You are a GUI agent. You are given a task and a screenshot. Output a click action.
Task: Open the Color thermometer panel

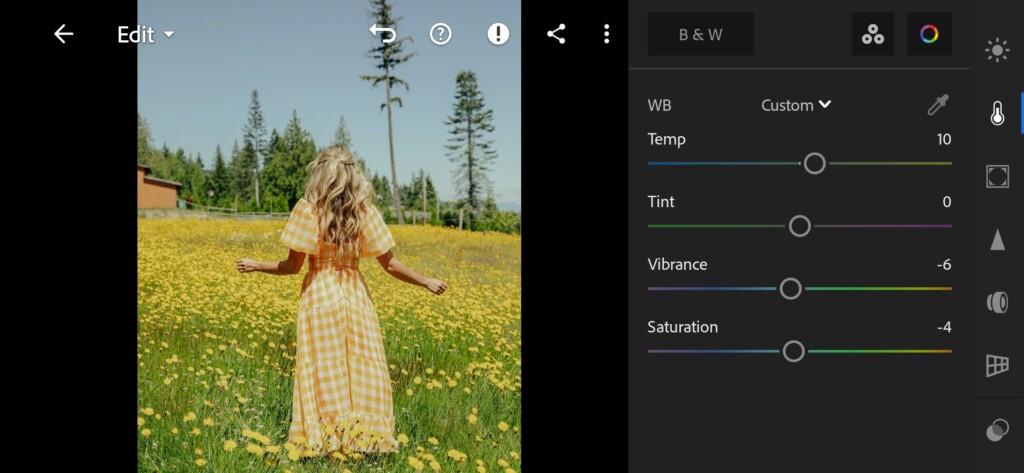pos(997,114)
